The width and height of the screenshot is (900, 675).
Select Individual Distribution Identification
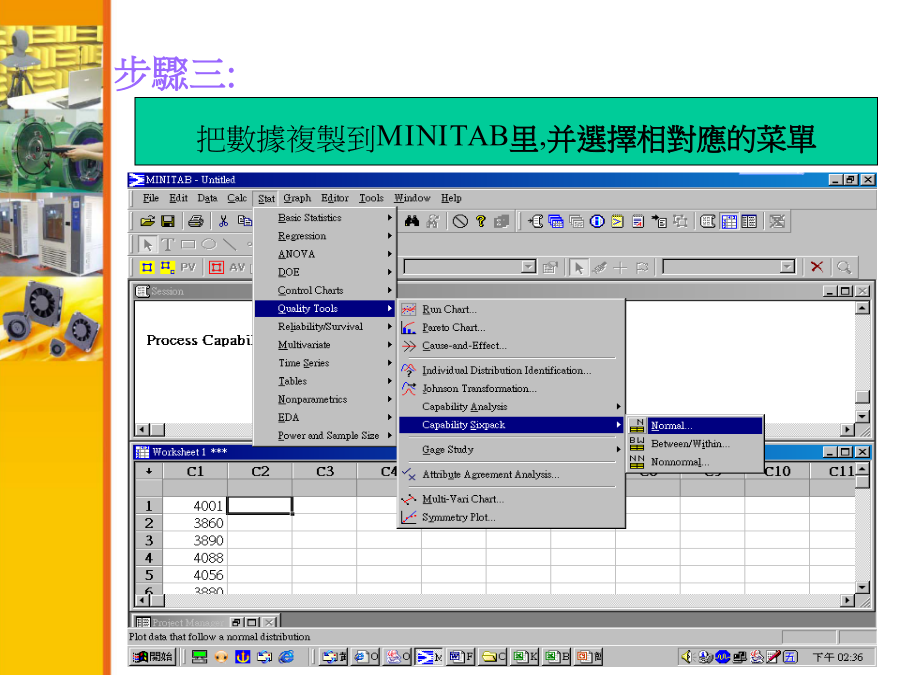[511, 370]
